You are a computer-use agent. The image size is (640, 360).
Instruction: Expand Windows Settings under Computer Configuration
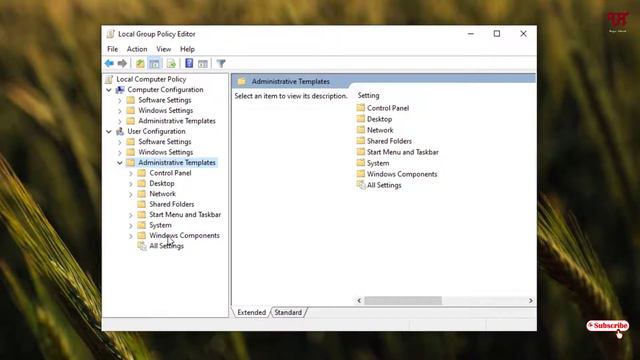click(x=120, y=111)
